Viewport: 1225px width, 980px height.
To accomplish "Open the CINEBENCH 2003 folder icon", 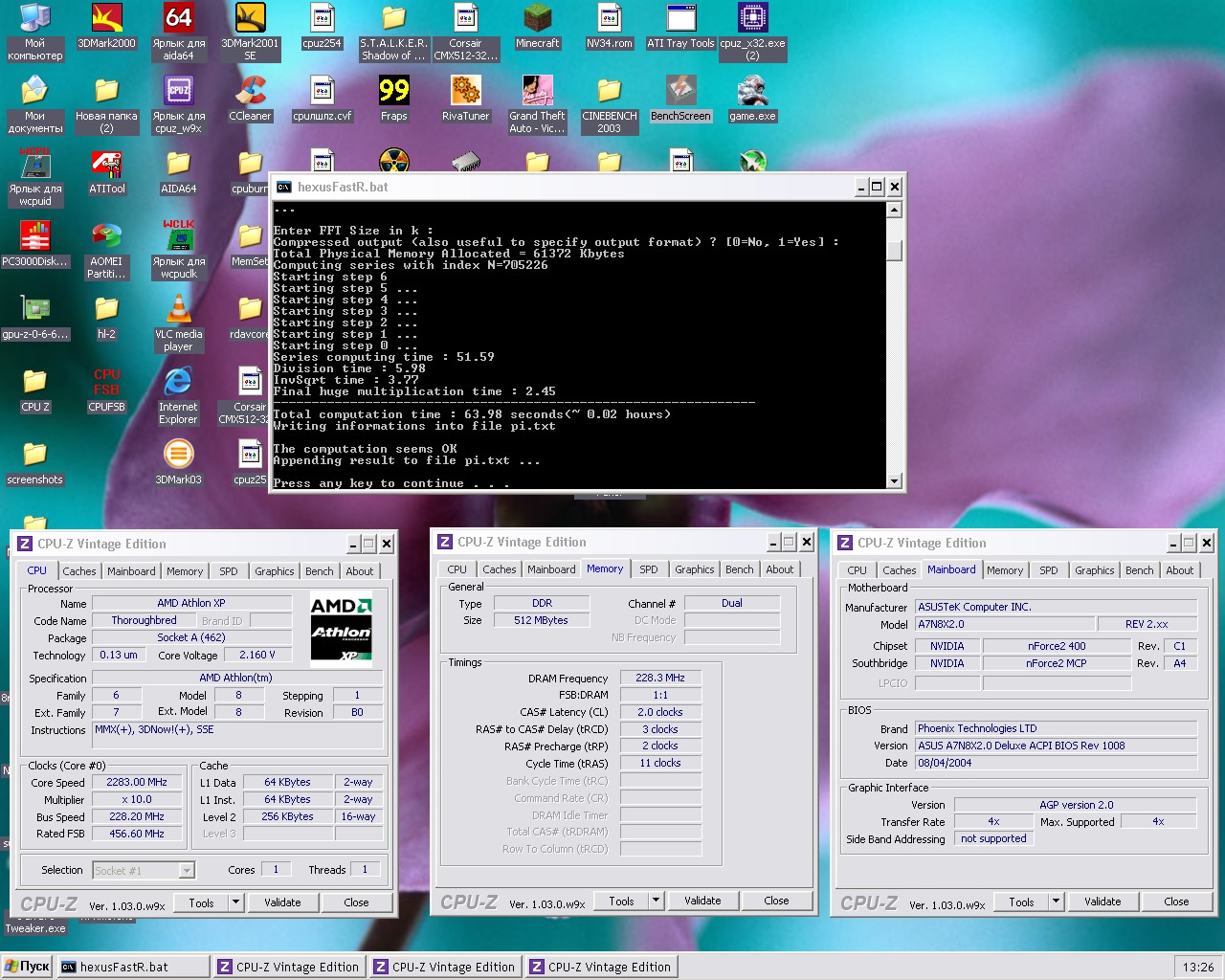I will tap(609, 104).
